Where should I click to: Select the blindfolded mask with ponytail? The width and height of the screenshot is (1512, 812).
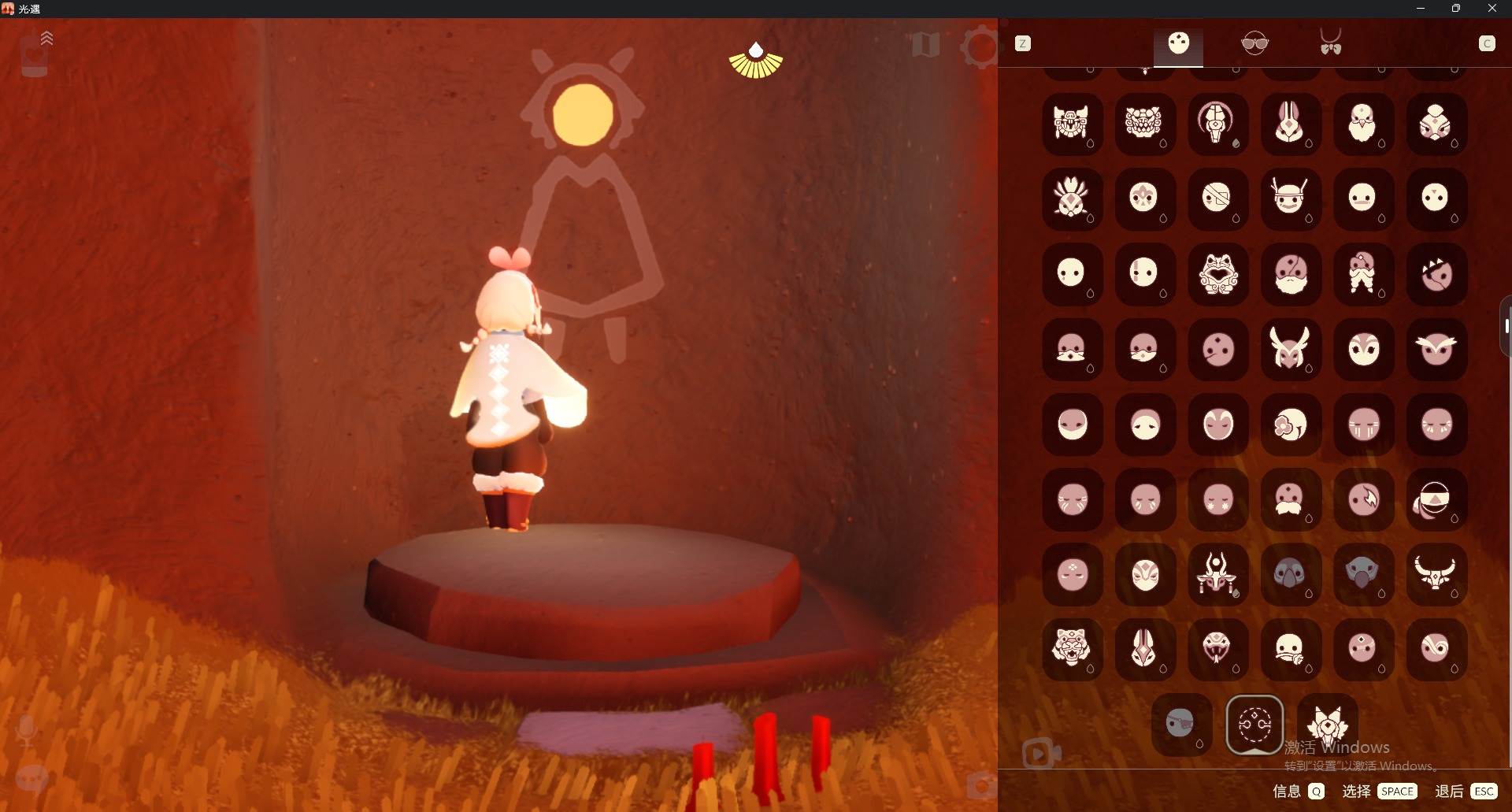pos(1436,499)
